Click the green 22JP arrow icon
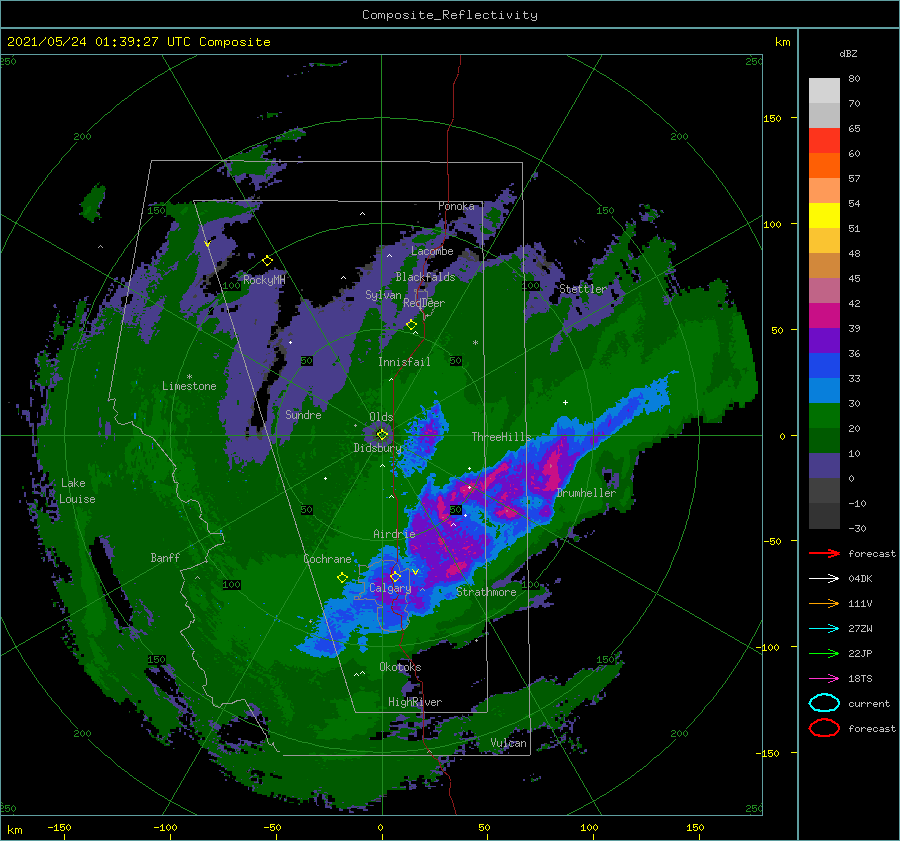 824,653
